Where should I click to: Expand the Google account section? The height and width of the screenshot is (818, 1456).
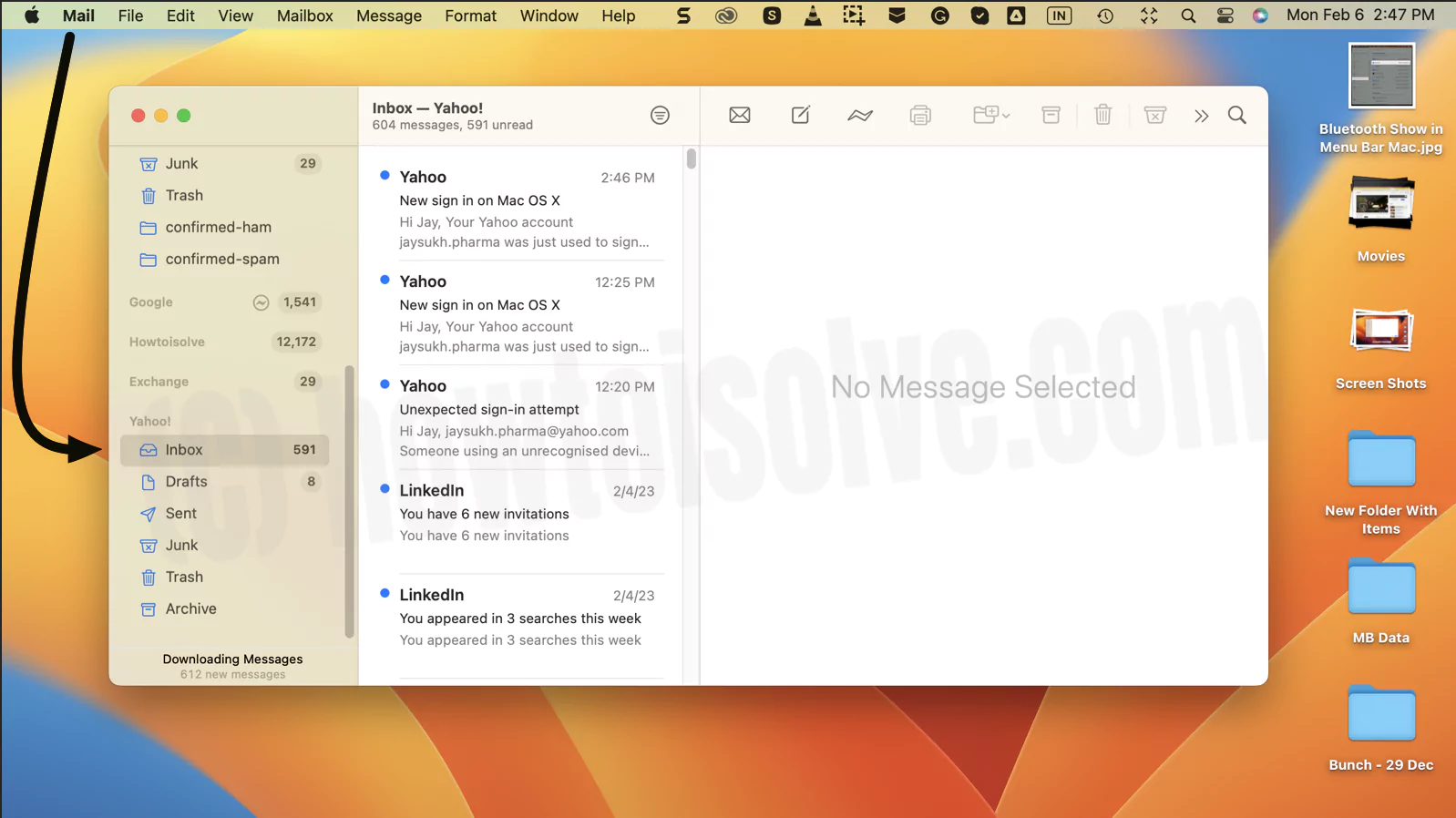click(x=151, y=302)
